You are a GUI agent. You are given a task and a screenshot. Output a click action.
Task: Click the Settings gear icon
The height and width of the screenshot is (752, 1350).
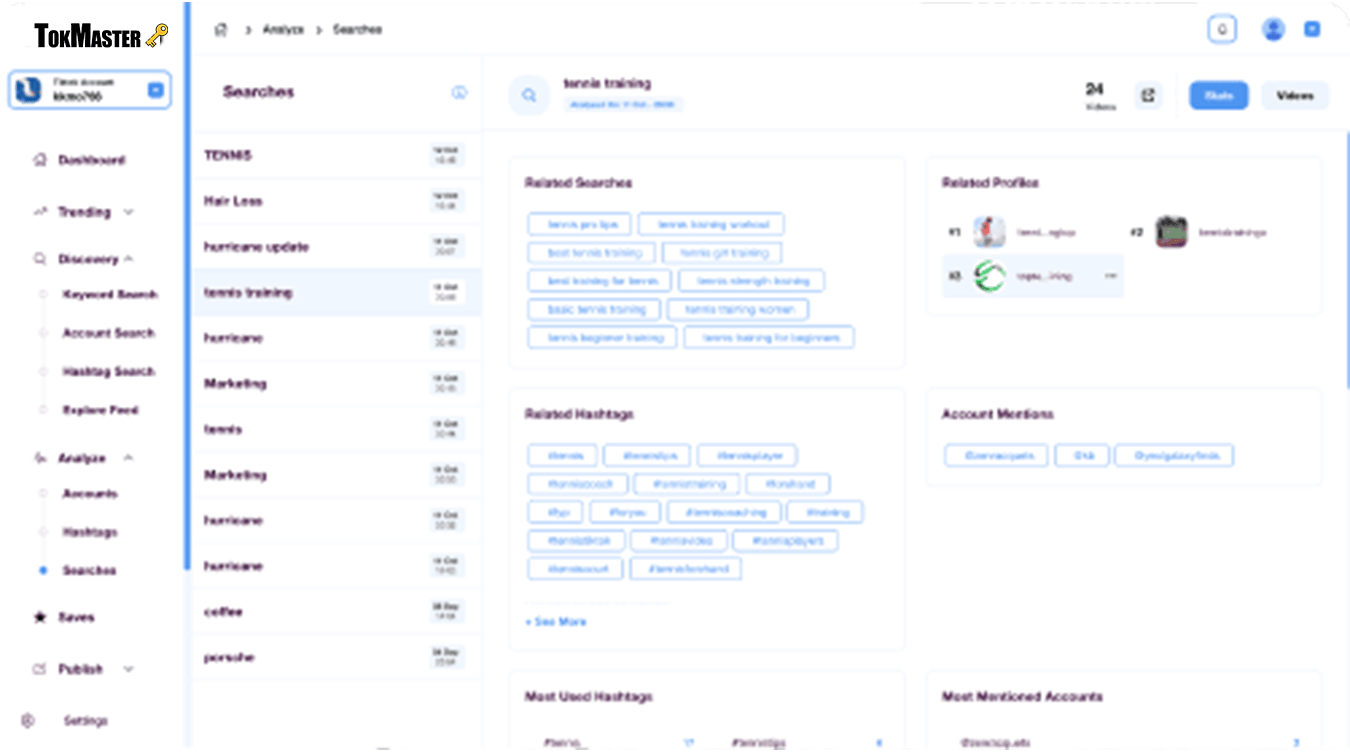coord(28,720)
